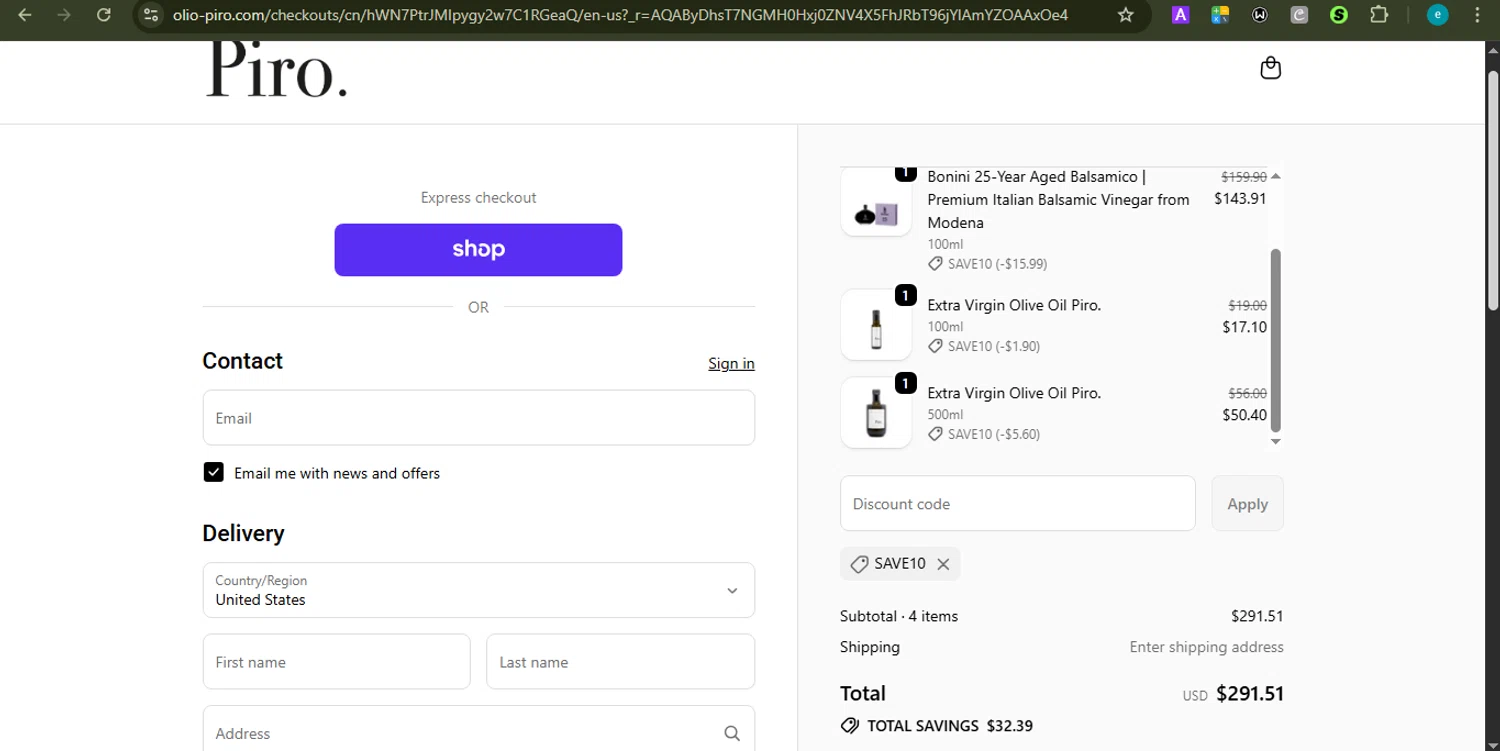1500x751 pixels.
Task: Open the colorful grid extension icon
Action: tap(1220, 15)
